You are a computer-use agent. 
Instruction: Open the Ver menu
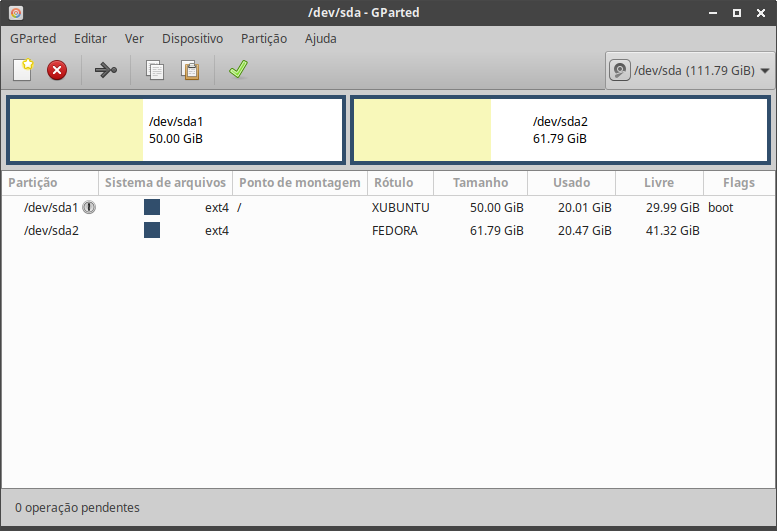pos(134,39)
